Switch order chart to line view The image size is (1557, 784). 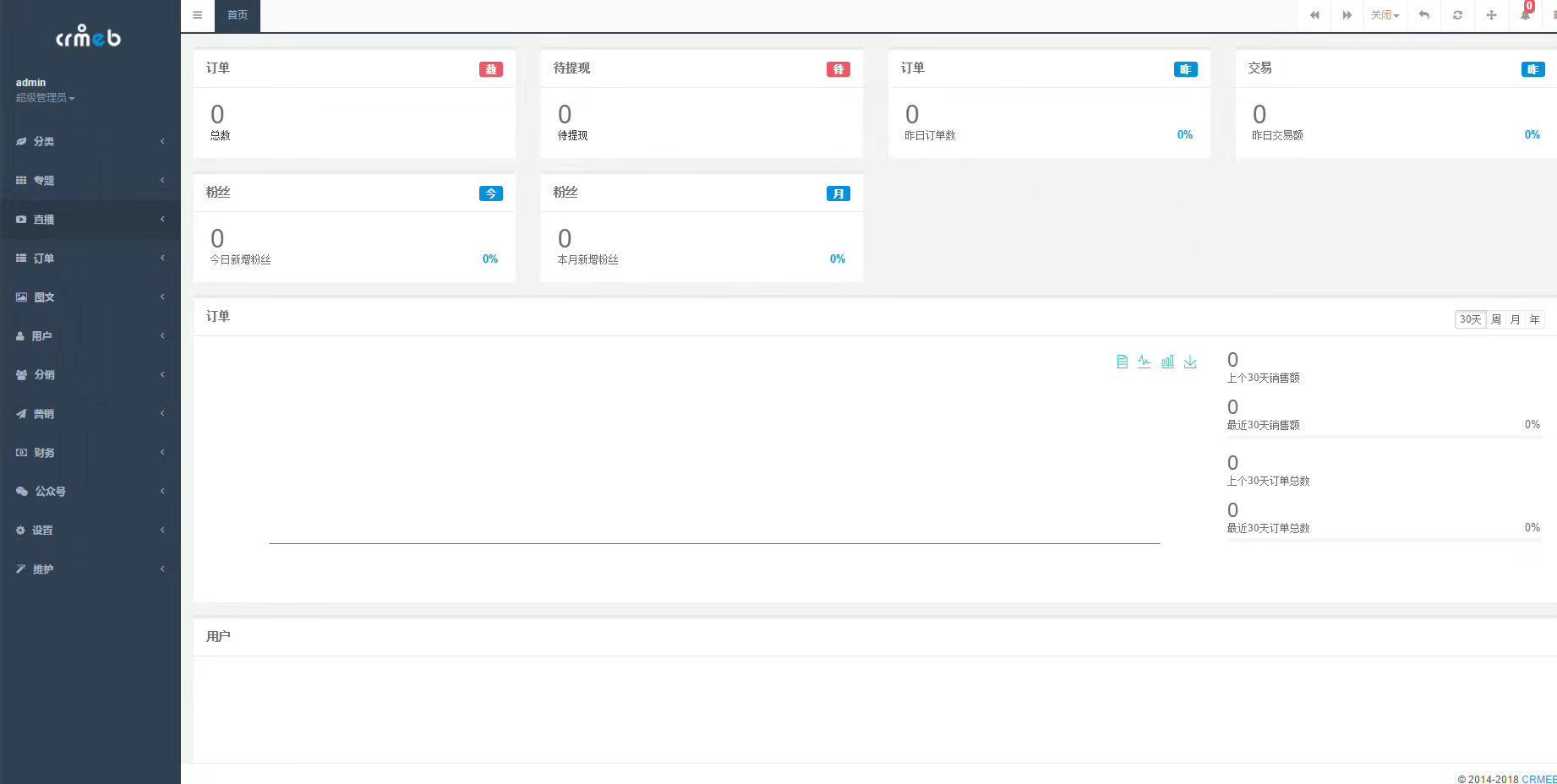(x=1145, y=362)
